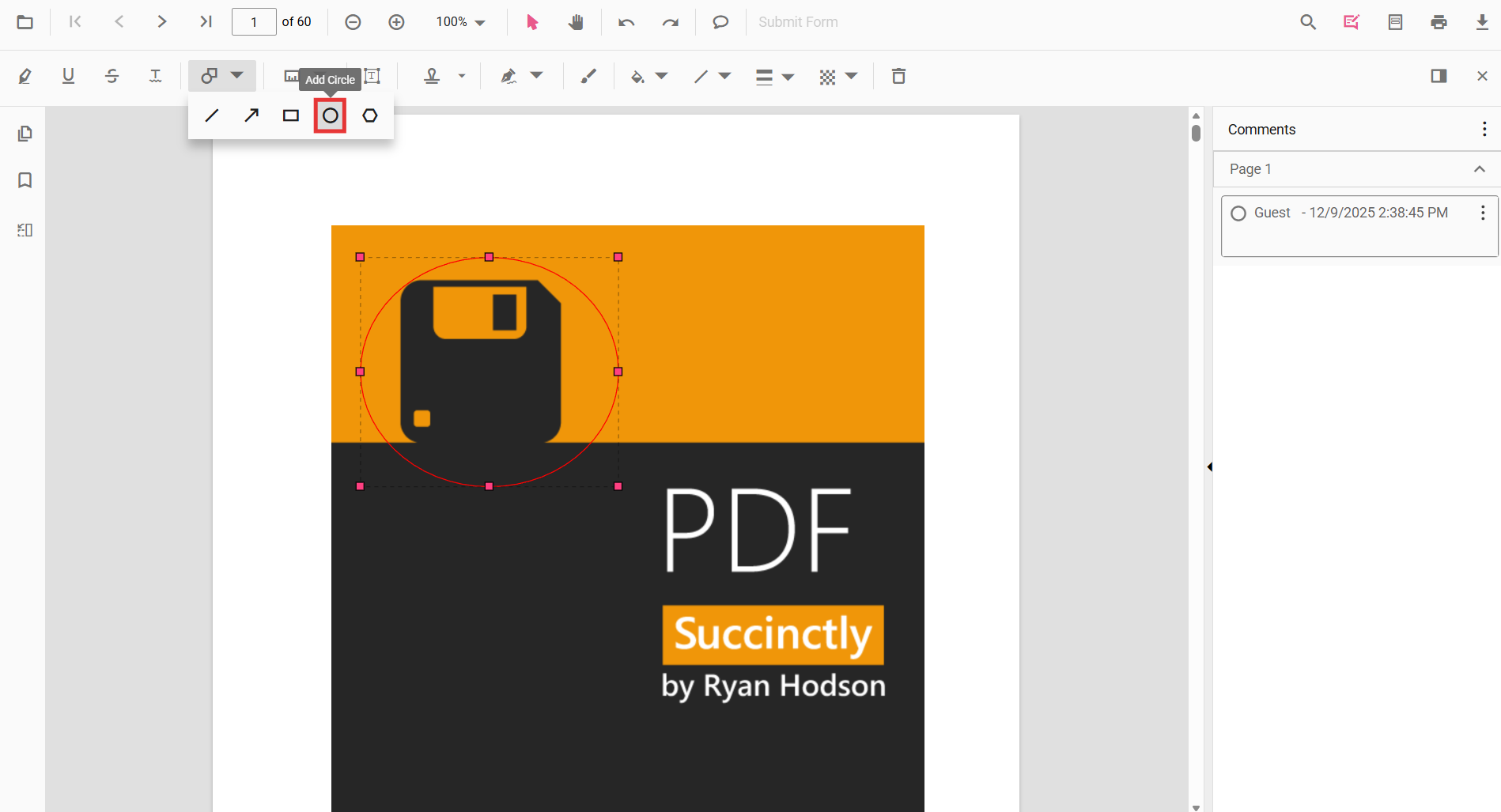Choose the Add Rectangle shape tool

coord(291,115)
